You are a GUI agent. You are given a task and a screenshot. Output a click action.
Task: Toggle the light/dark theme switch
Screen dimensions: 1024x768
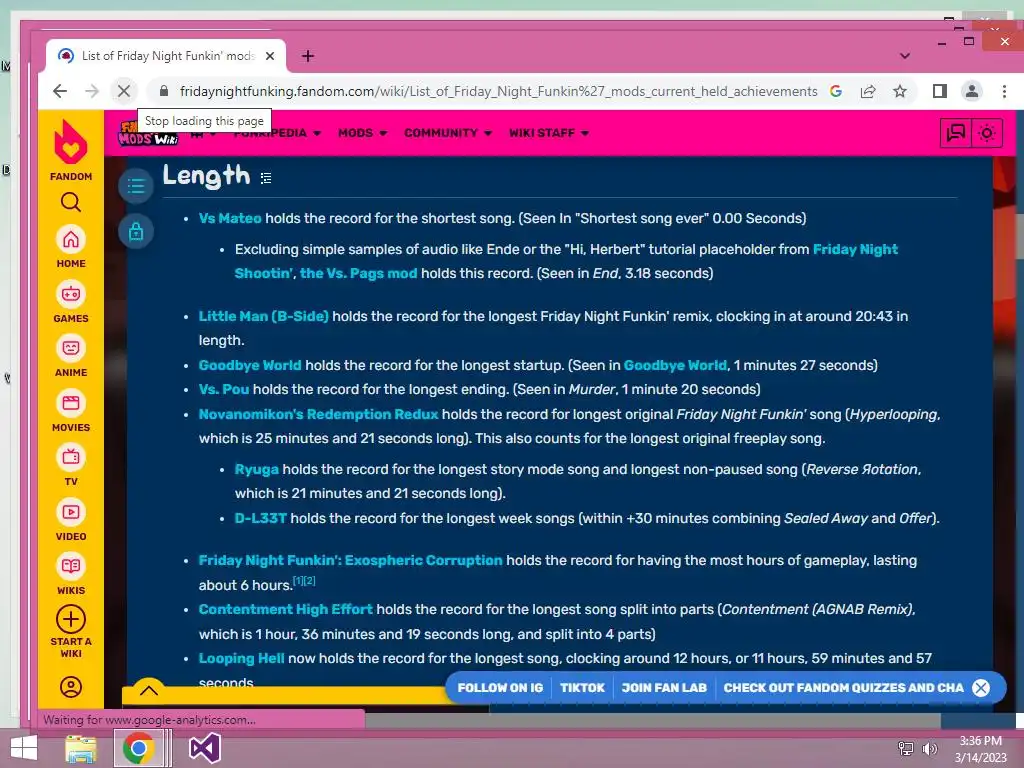(987, 133)
